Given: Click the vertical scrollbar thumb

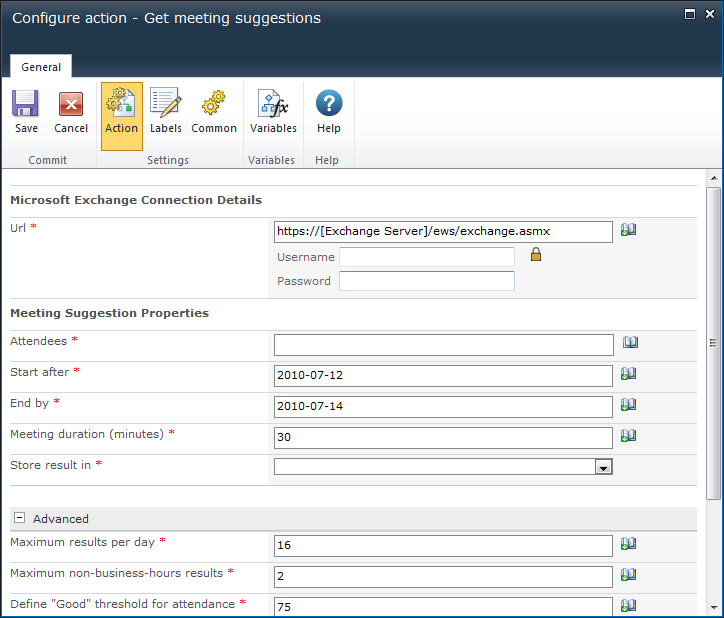Looking at the screenshot, I should 713,343.
